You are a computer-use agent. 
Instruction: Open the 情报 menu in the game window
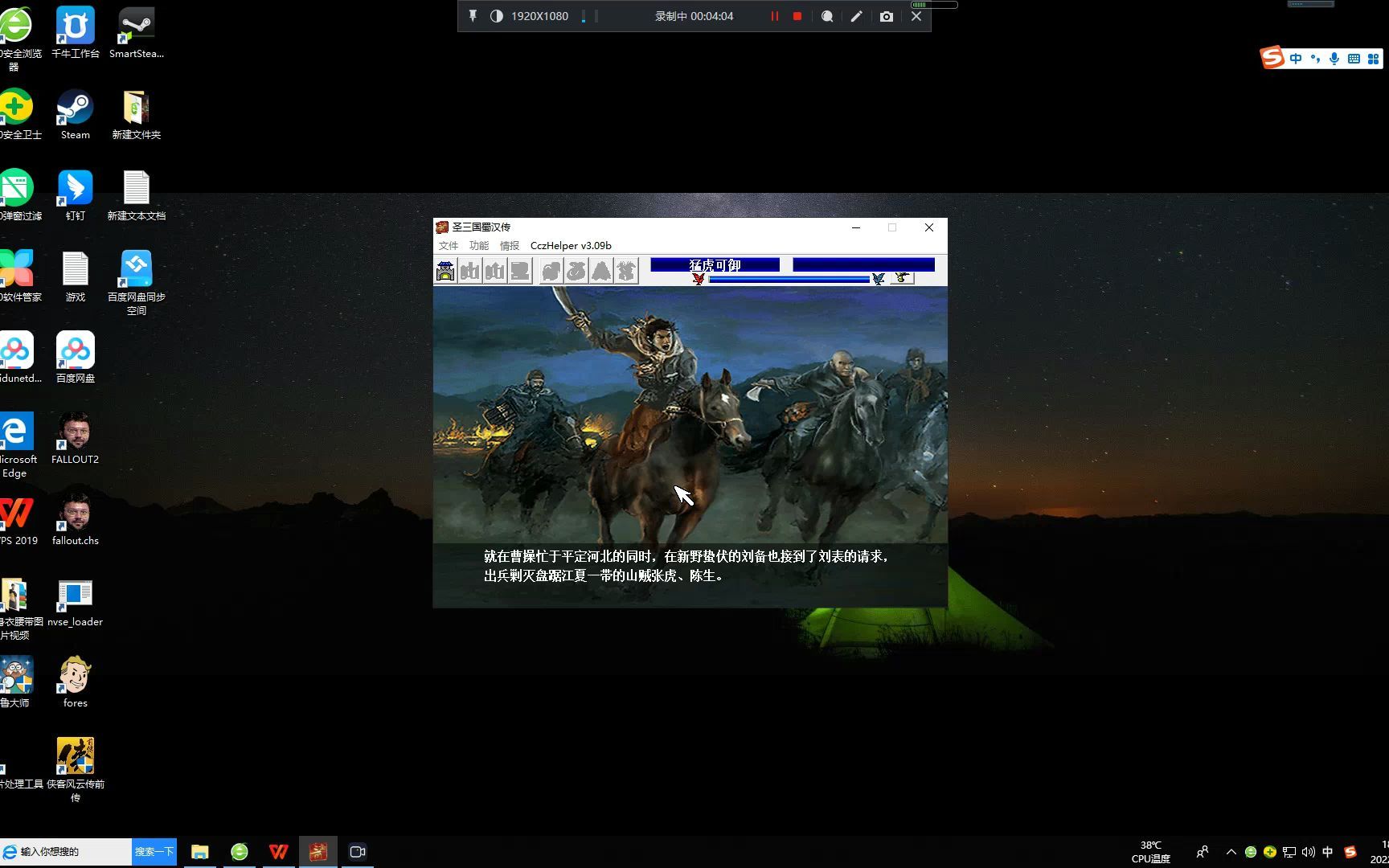[510, 246]
